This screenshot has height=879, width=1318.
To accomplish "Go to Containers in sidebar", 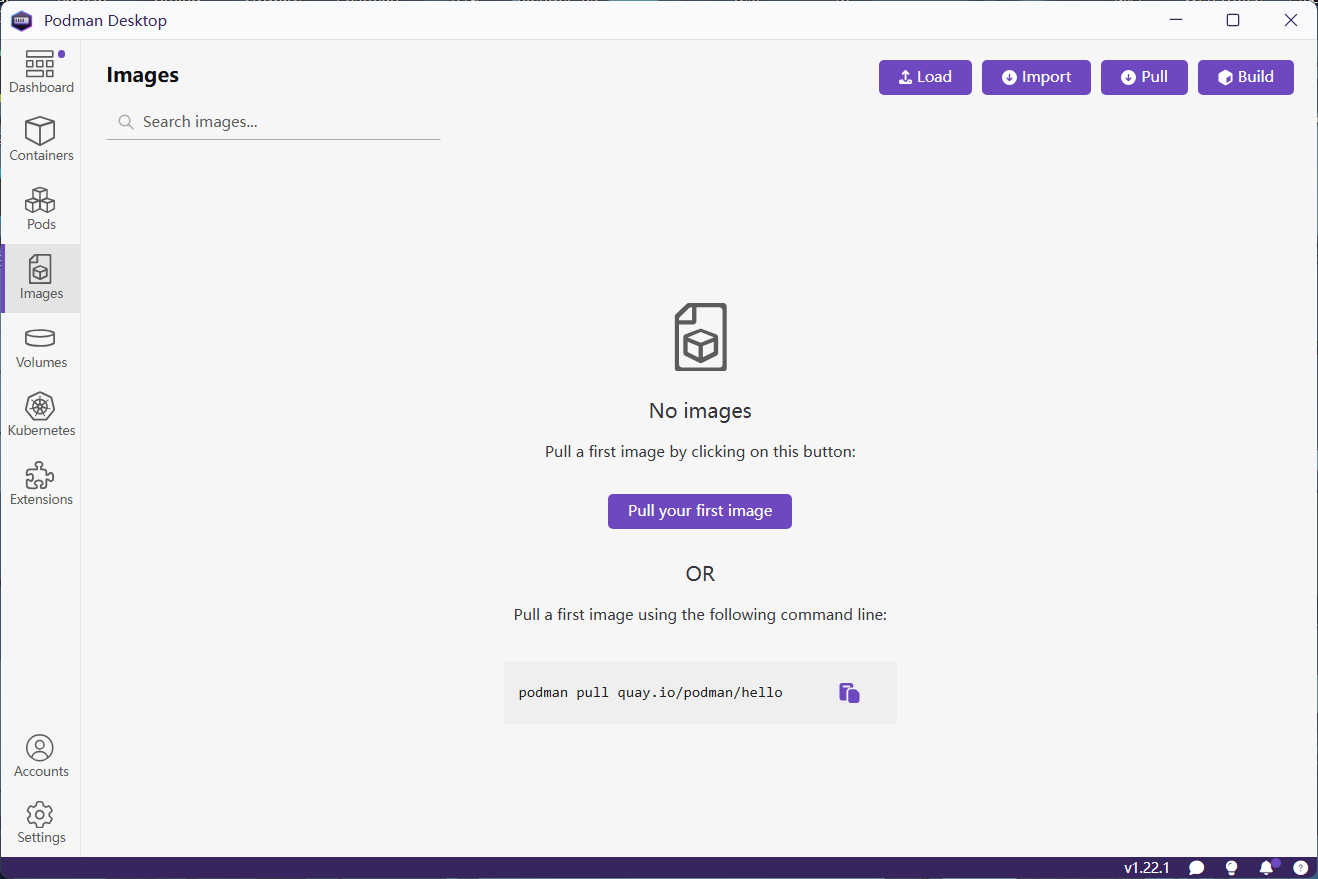I will click(x=41, y=140).
